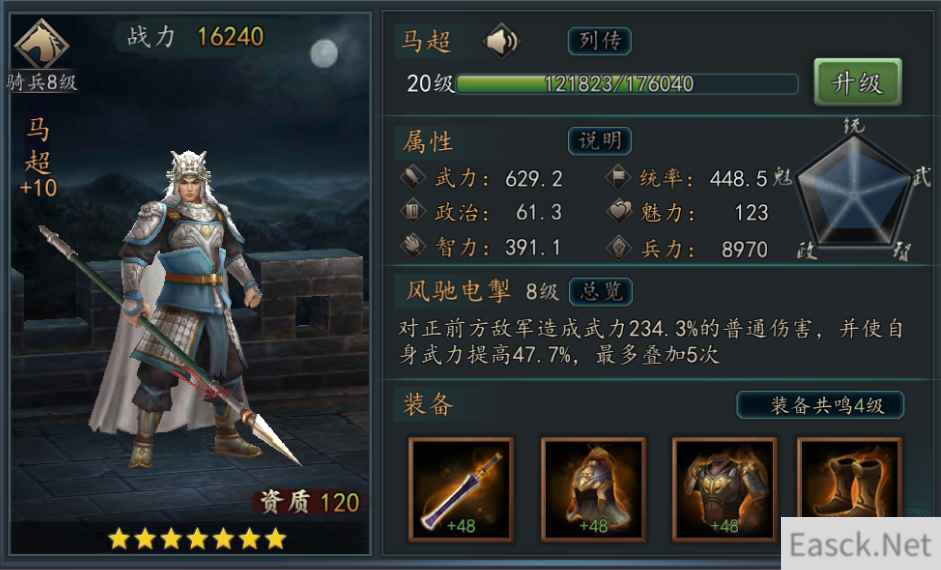Select the spear weapon equipment slot
The width and height of the screenshot is (941, 570).
(461, 490)
